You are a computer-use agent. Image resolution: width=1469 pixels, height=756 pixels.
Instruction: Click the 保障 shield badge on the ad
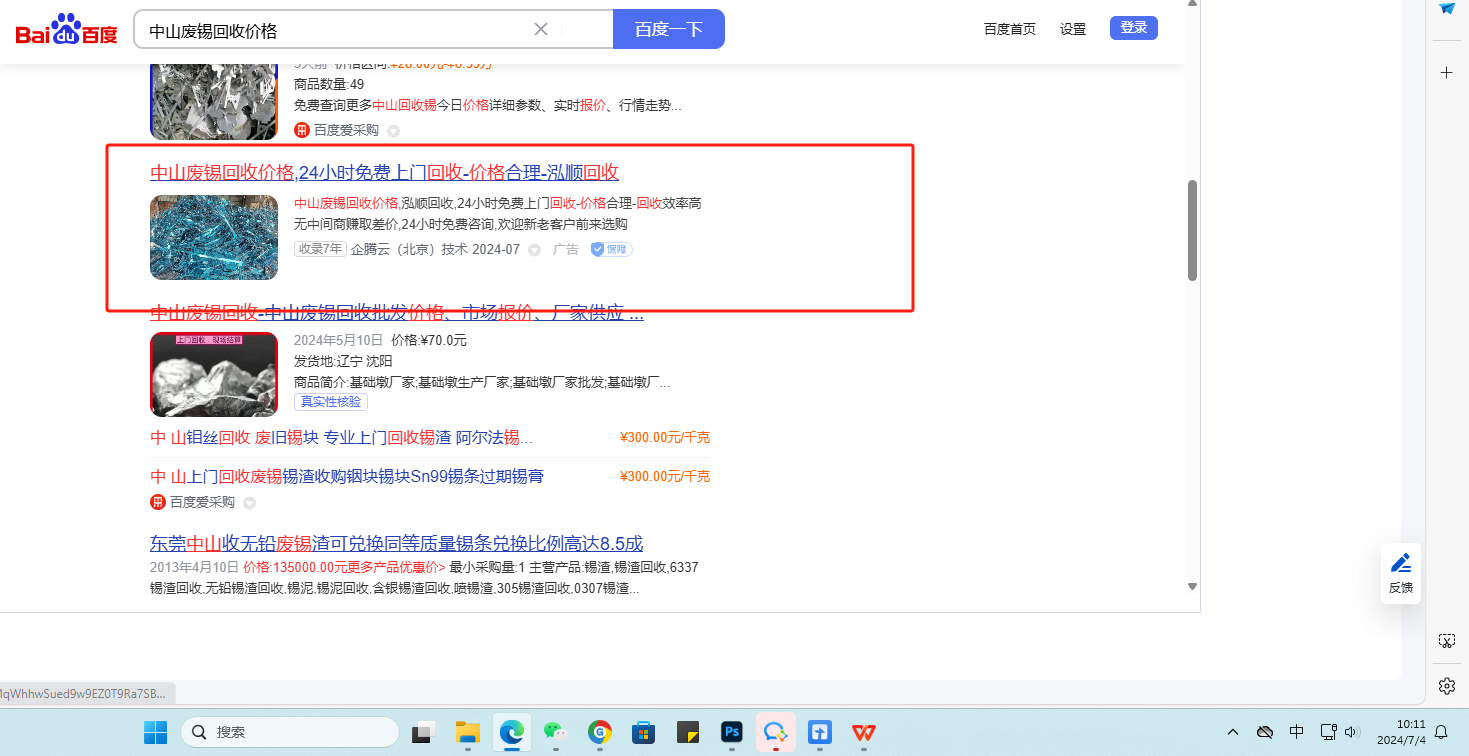point(611,249)
